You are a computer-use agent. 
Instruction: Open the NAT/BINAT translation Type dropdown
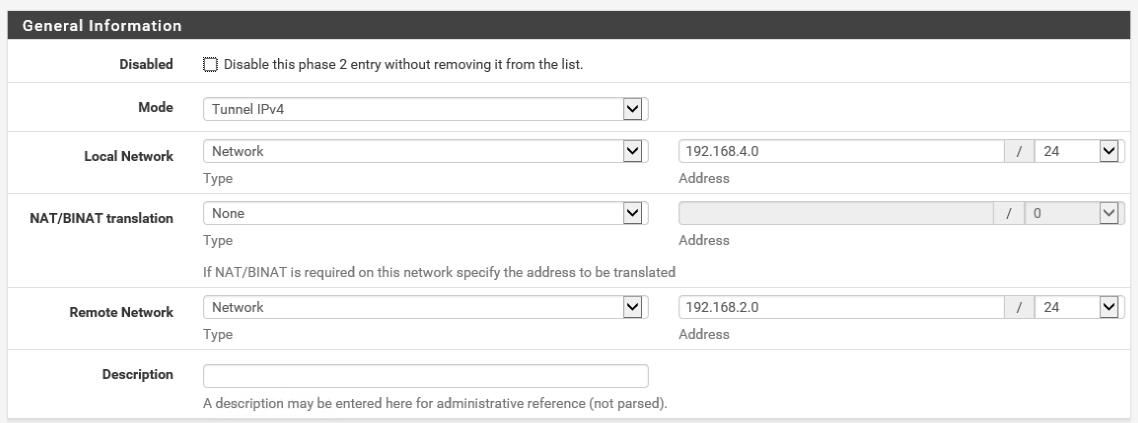425,213
